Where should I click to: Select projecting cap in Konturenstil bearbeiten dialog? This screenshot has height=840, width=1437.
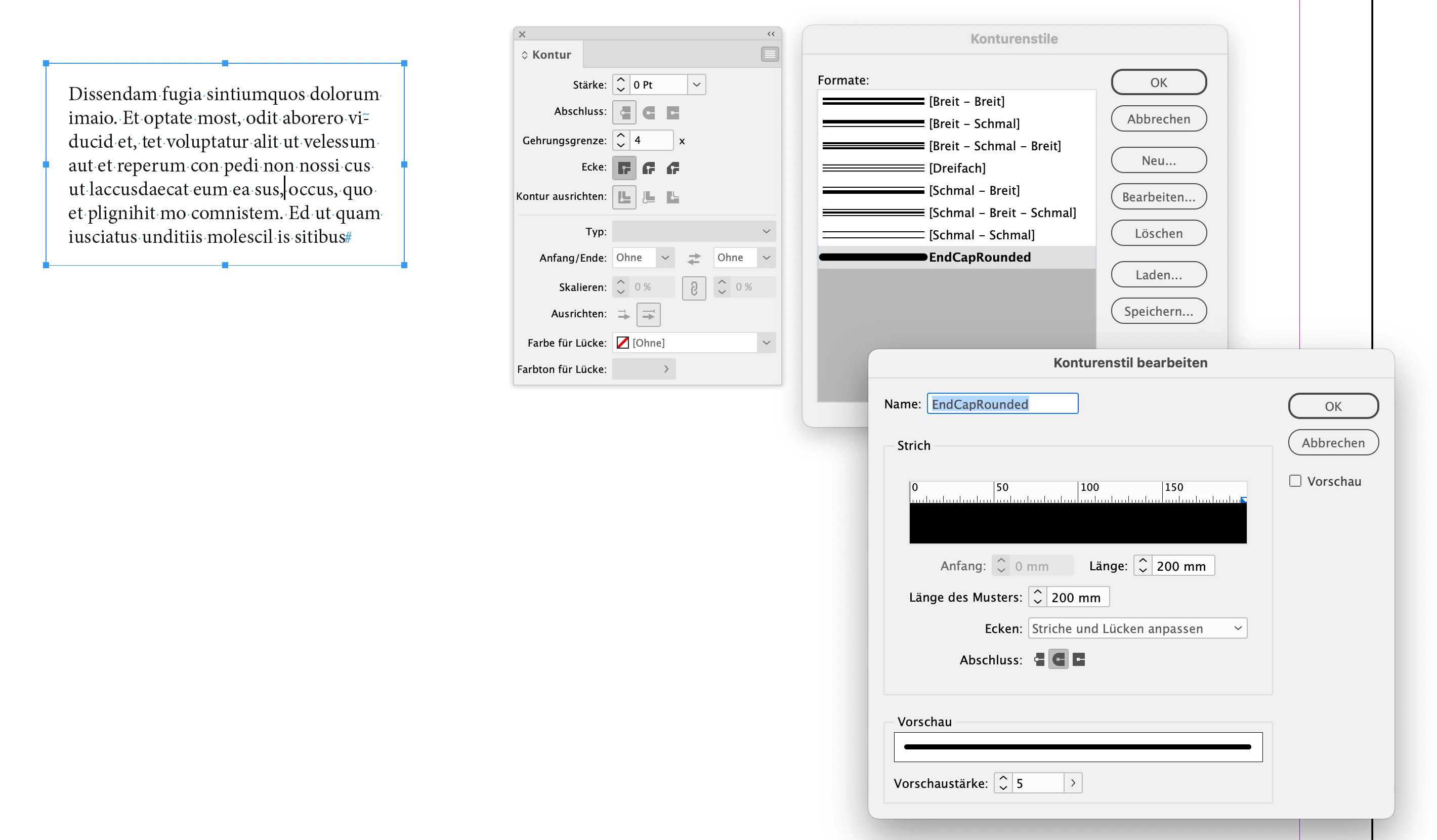tap(1078, 660)
